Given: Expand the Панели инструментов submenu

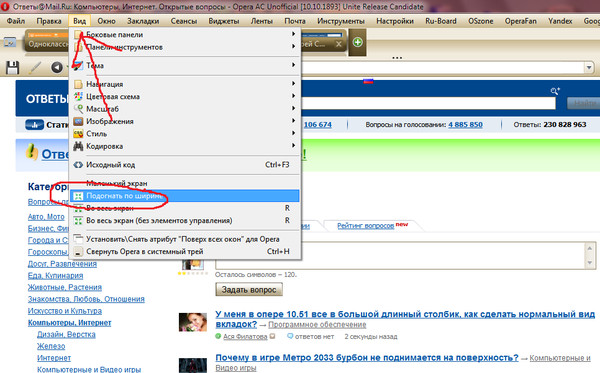Looking at the screenshot, I should coord(293,46).
